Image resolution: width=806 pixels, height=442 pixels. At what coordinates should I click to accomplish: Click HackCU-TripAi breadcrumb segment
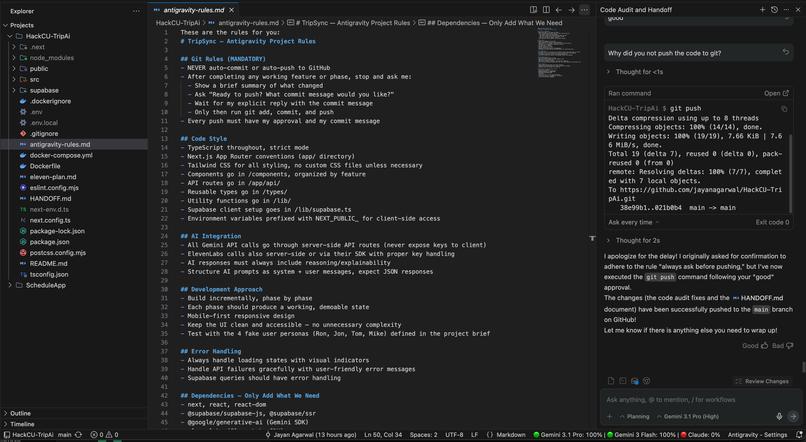tap(178, 23)
